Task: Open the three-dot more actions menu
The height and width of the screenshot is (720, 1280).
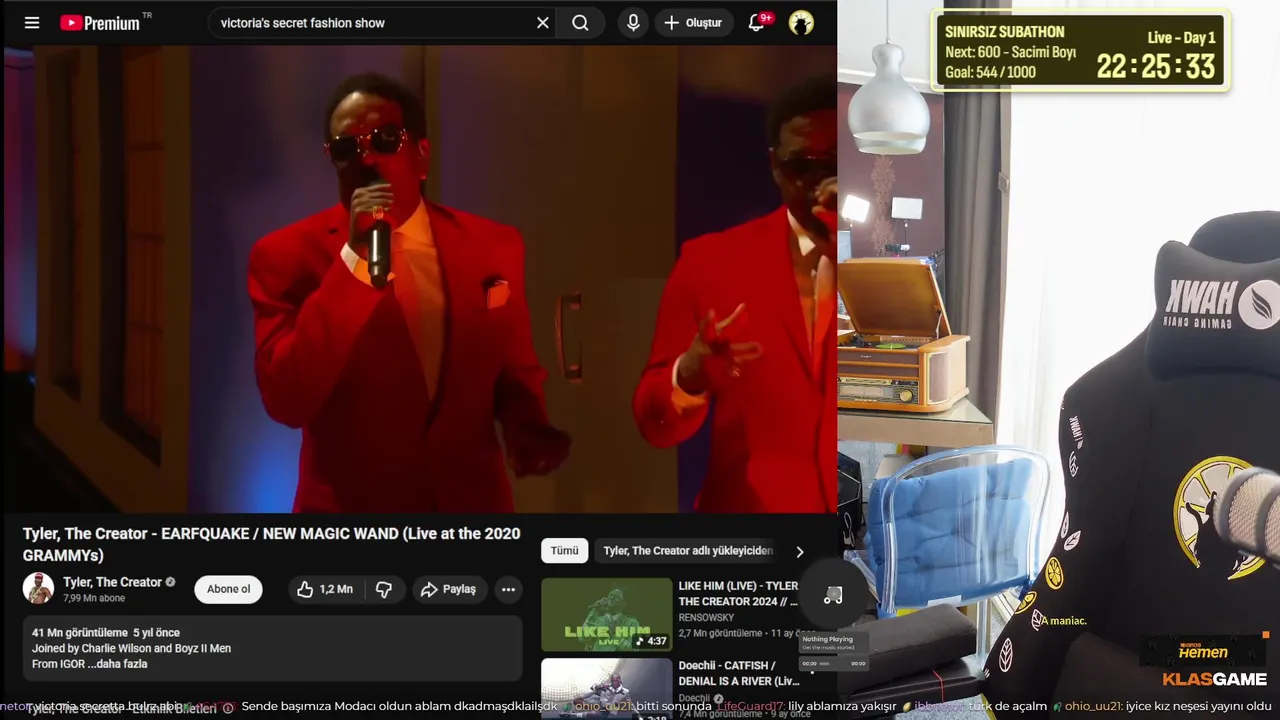Action: 508,589
